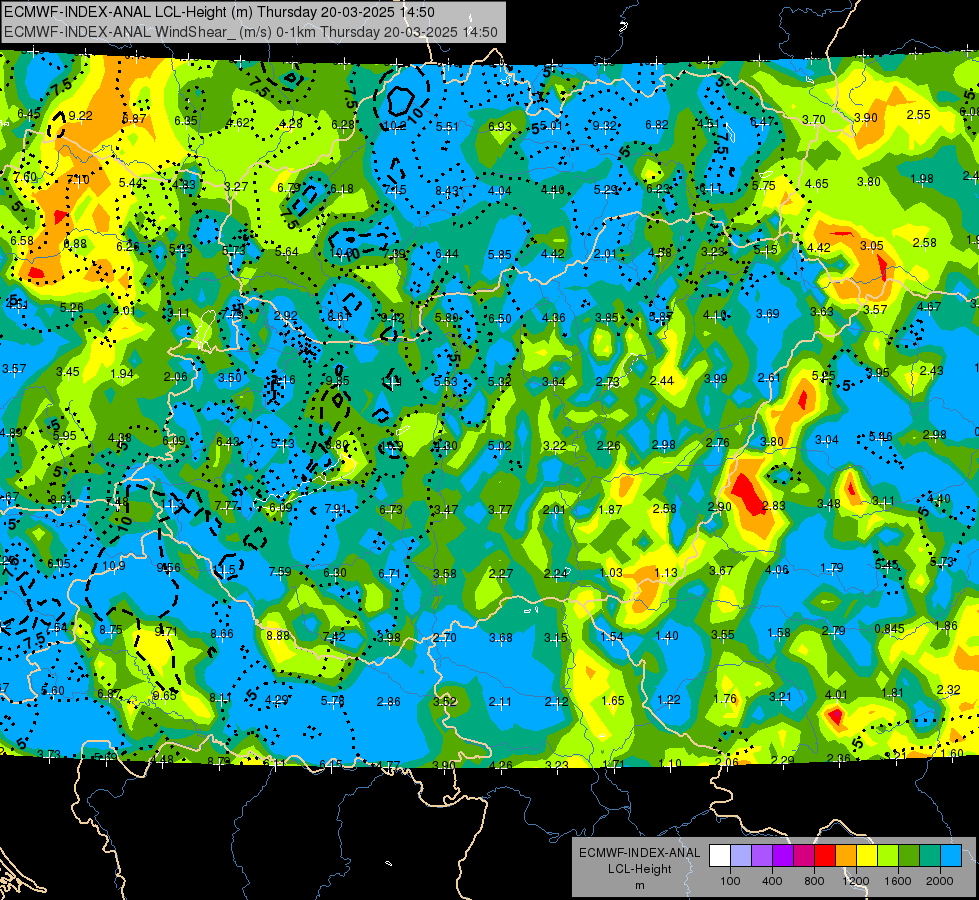Click the legend label 1200
979x900 pixels.
[856, 881]
